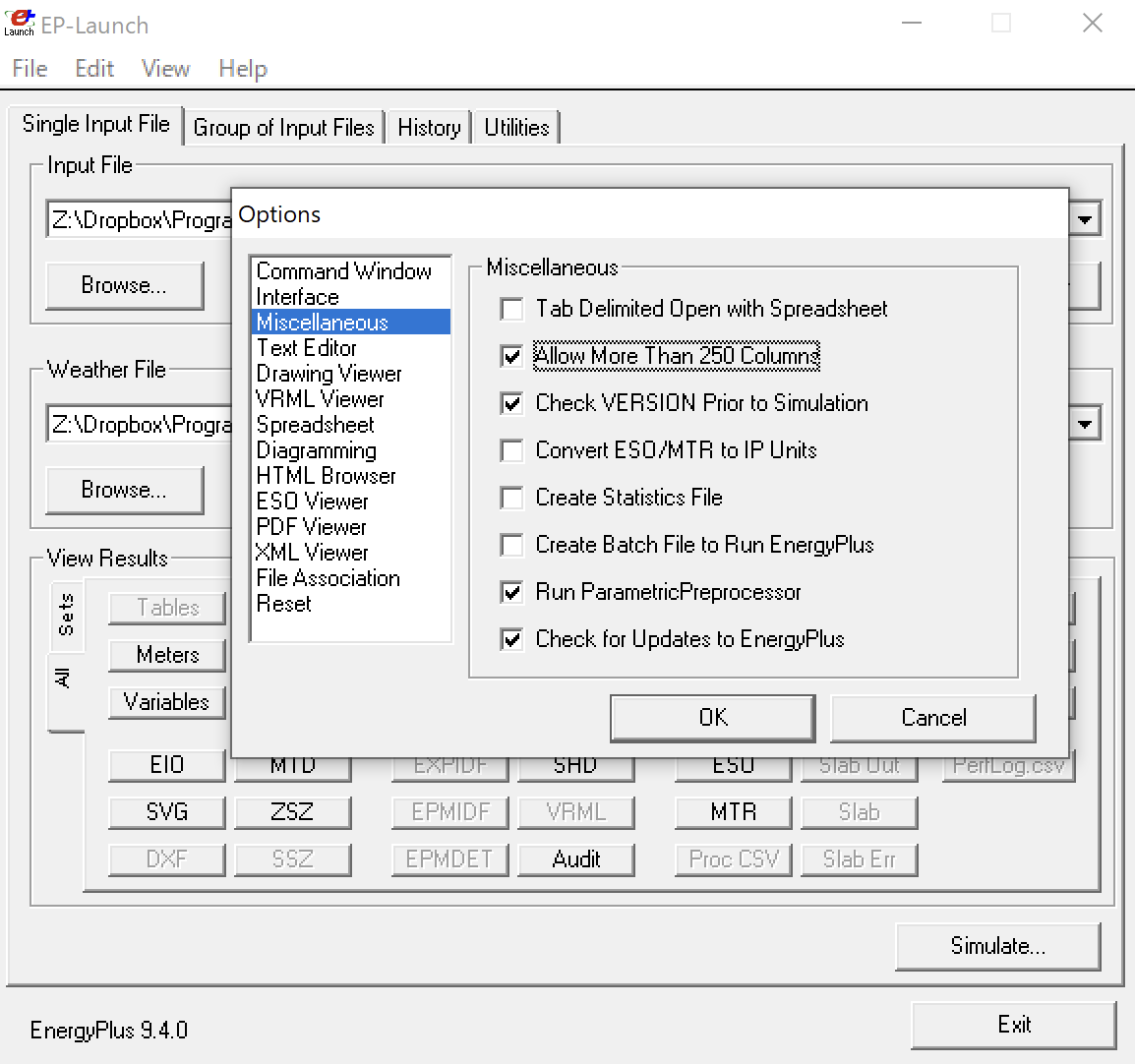This screenshot has height=1064, width=1135.
Task: Open the Meters results button
Action: [x=167, y=655]
